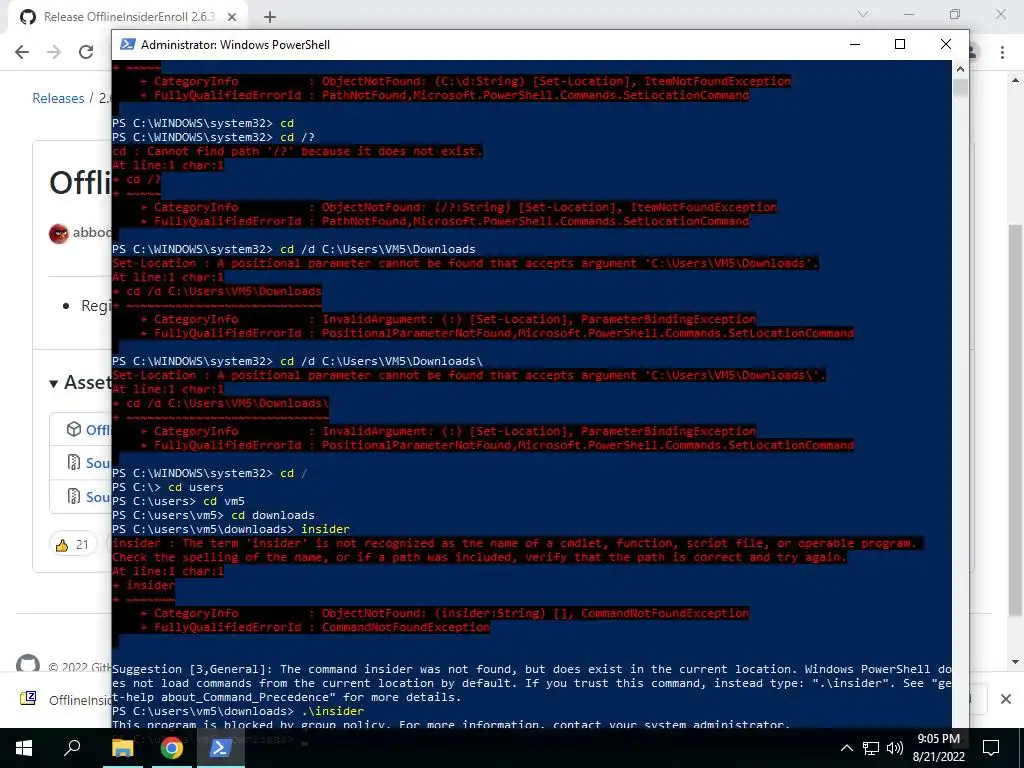Select the Release OfflineInsiderEnroll browser tab
Image resolution: width=1024 pixels, height=768 pixels.
pyautogui.click(x=129, y=17)
